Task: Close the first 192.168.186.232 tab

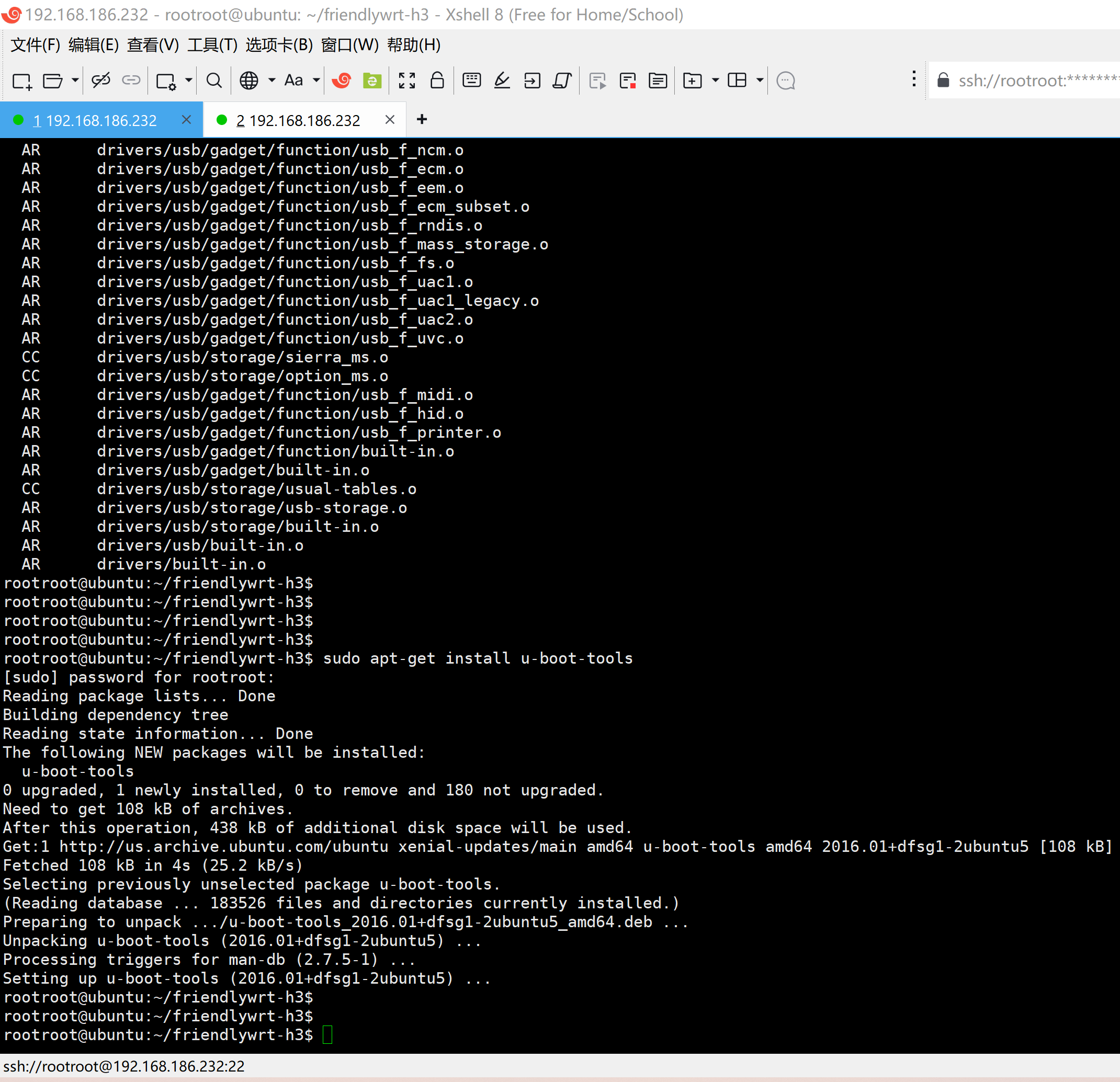Action: coord(186,119)
